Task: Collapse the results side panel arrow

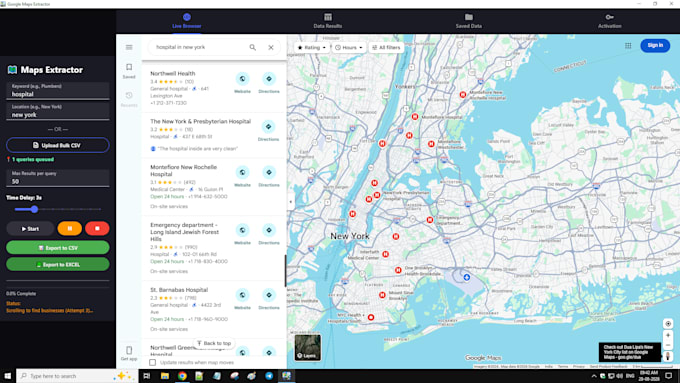Action: (x=291, y=202)
